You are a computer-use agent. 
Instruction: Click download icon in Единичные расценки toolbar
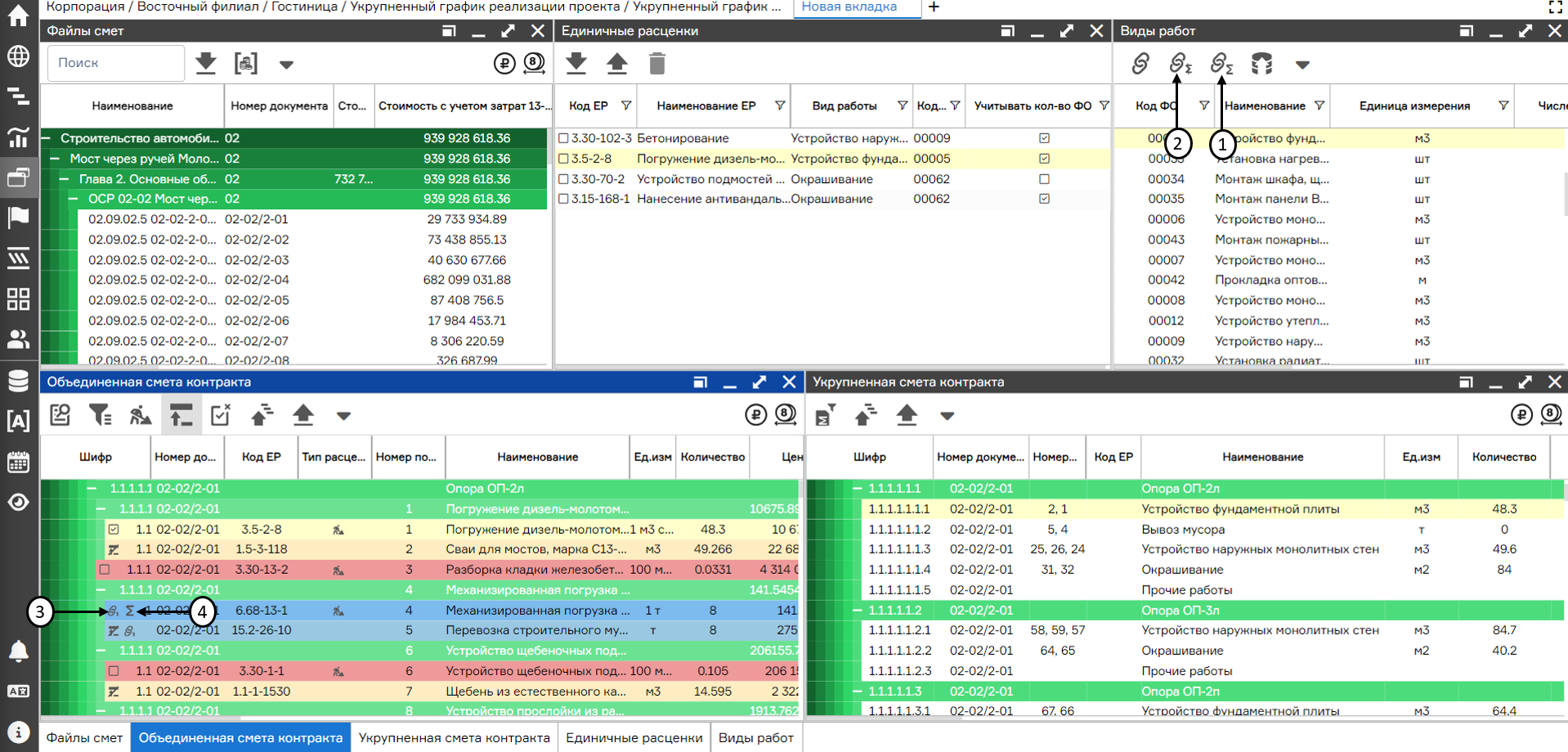coord(576,63)
